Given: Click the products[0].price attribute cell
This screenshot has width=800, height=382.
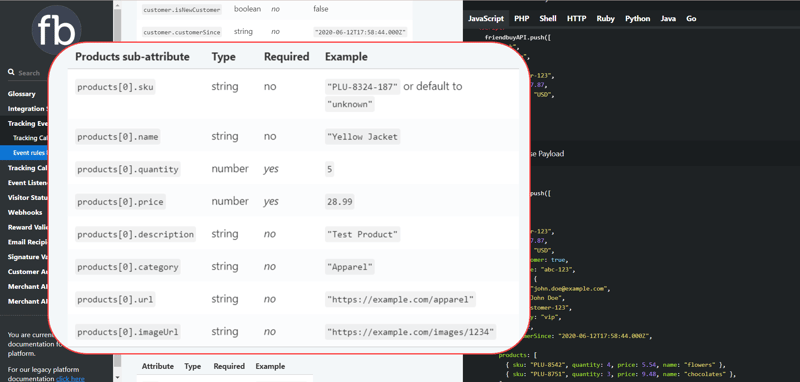Looking at the screenshot, I should click(120, 202).
